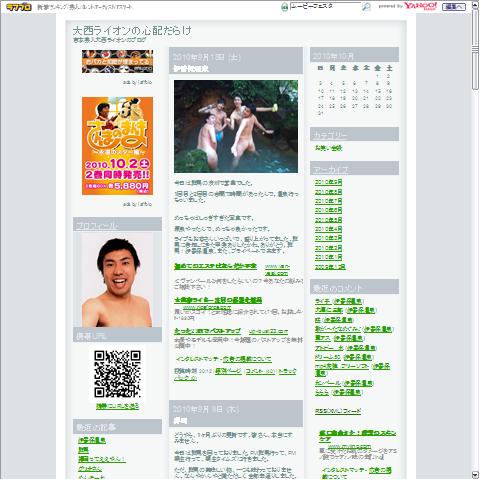This screenshot has height=480, width=480.
Task: Open the ふふふ recent comment link
Action: tap(322, 392)
